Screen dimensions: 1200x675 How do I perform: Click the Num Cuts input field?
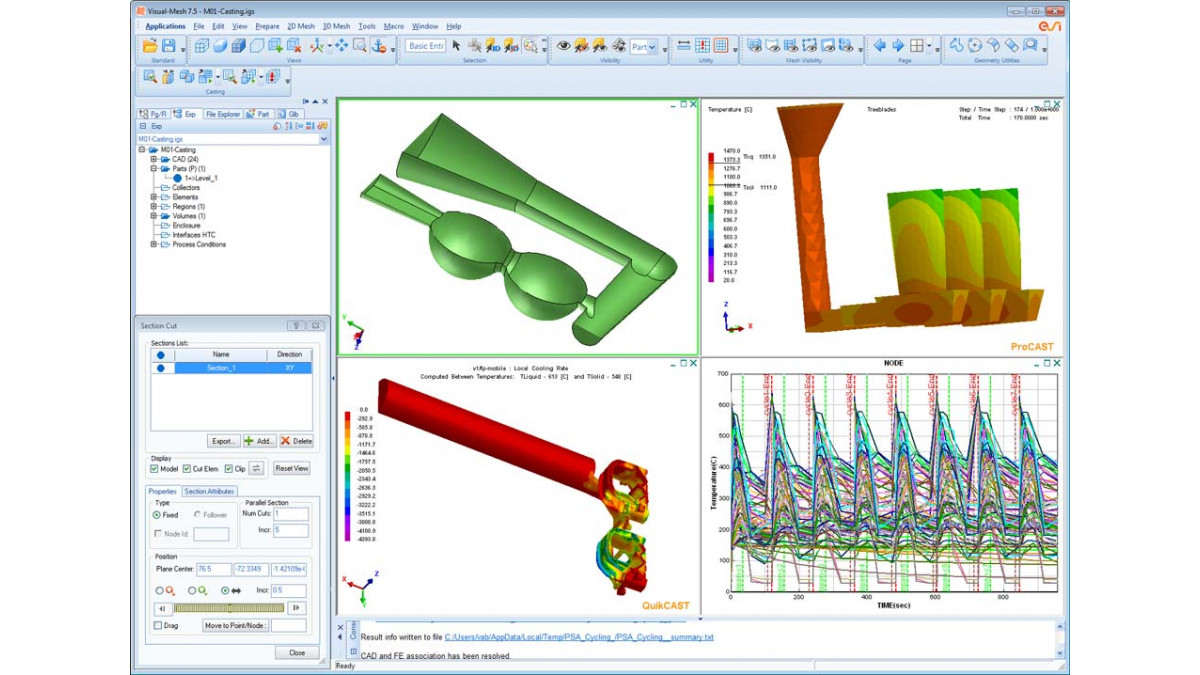coord(290,513)
